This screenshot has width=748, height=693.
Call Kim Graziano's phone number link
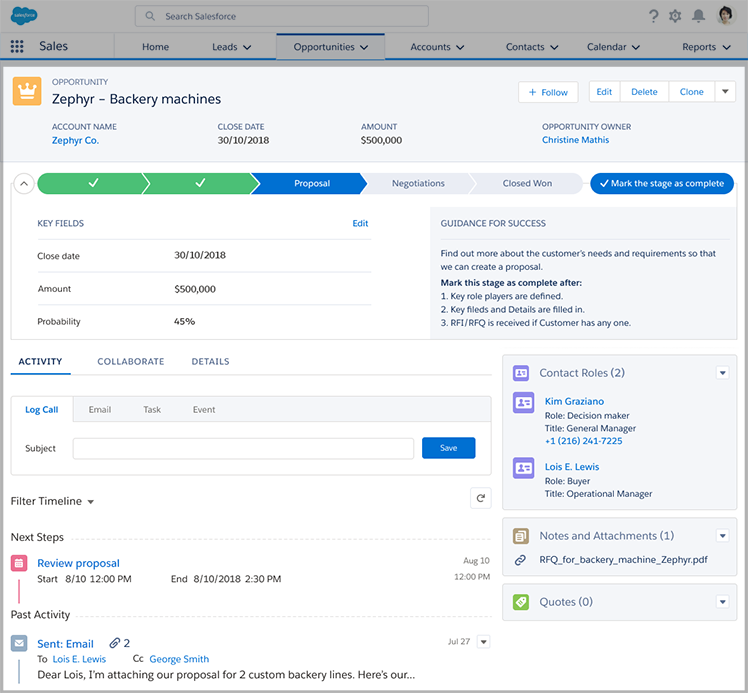(x=583, y=441)
